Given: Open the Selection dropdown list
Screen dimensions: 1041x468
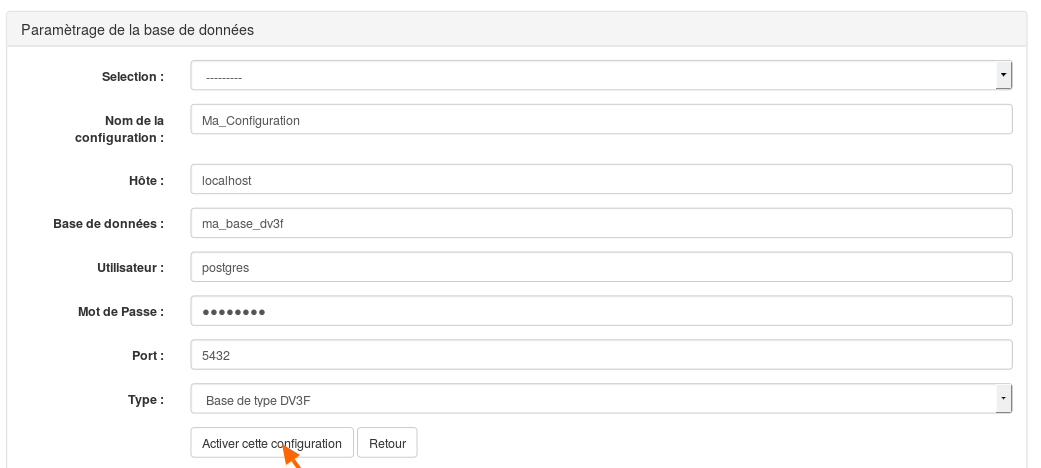Looking at the screenshot, I should click(601, 75).
